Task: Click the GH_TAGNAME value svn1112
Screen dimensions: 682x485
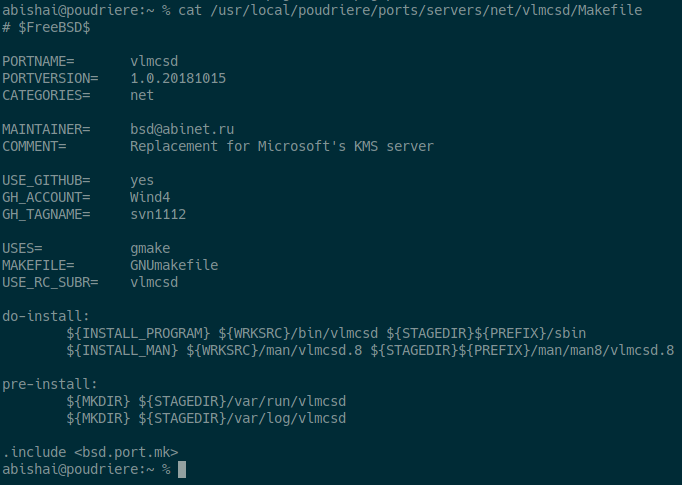Action: point(158,214)
